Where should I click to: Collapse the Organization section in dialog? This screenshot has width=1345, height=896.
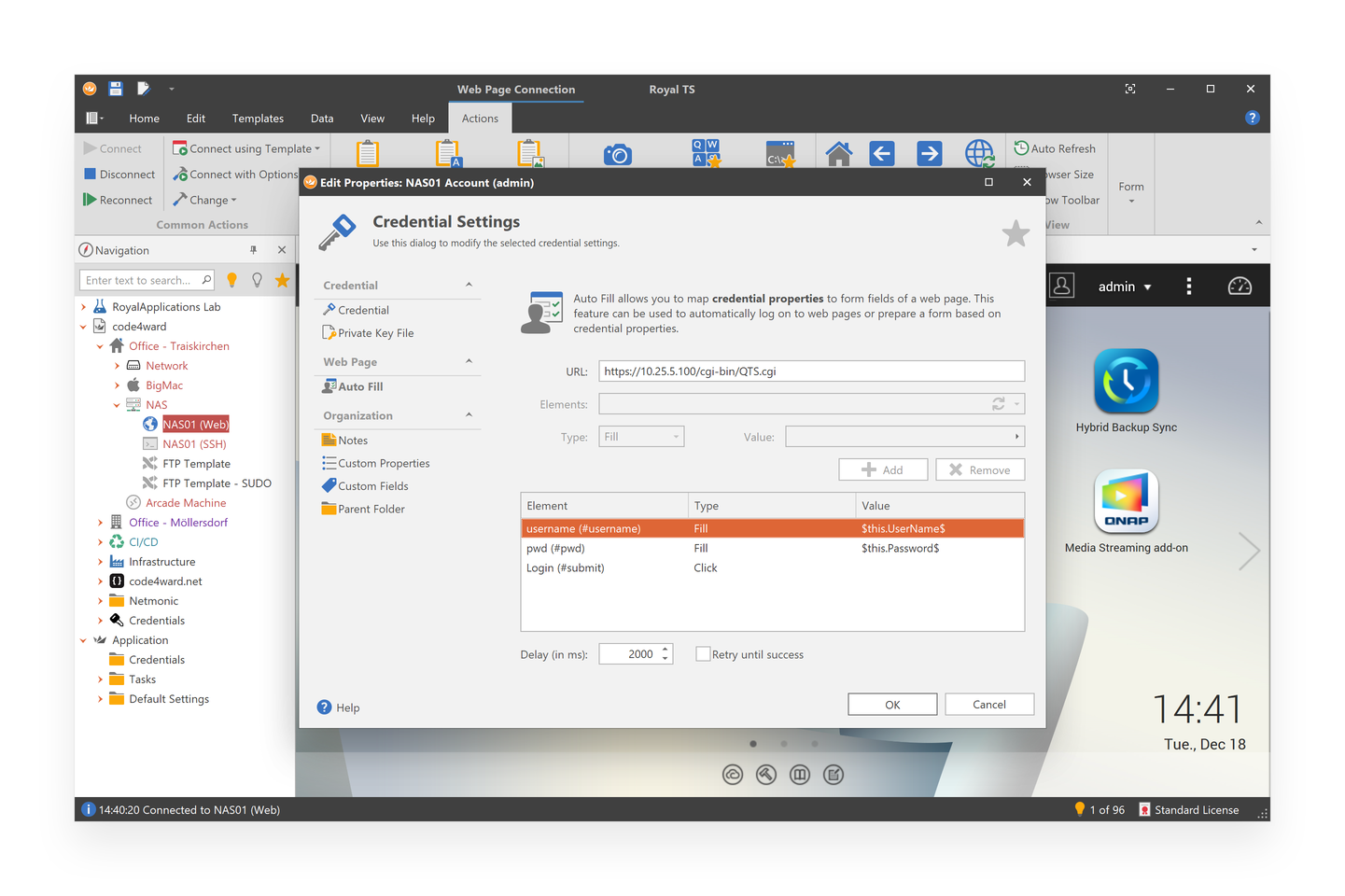point(469,415)
